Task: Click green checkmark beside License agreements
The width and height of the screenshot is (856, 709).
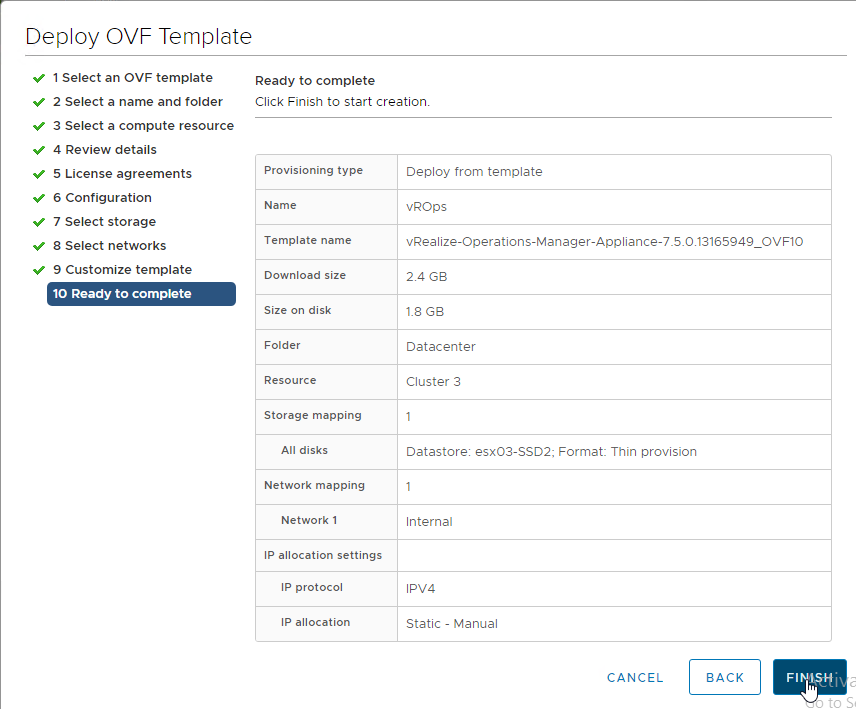Action: [x=39, y=174]
